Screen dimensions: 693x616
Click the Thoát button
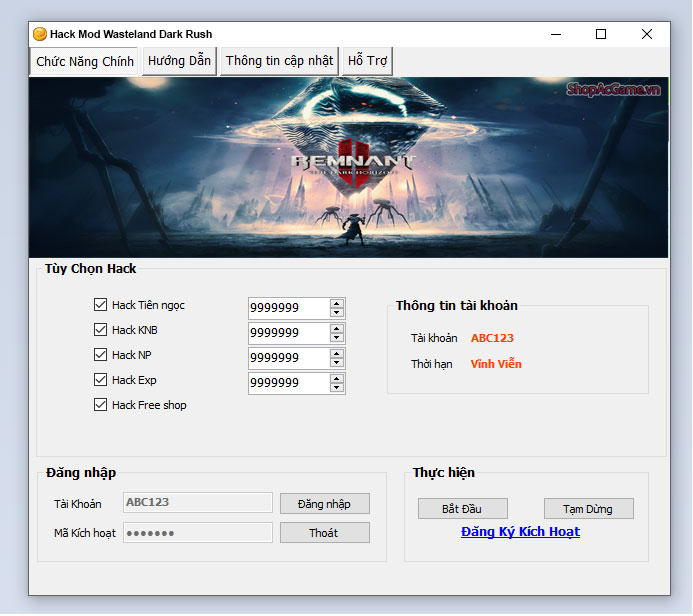coord(324,533)
